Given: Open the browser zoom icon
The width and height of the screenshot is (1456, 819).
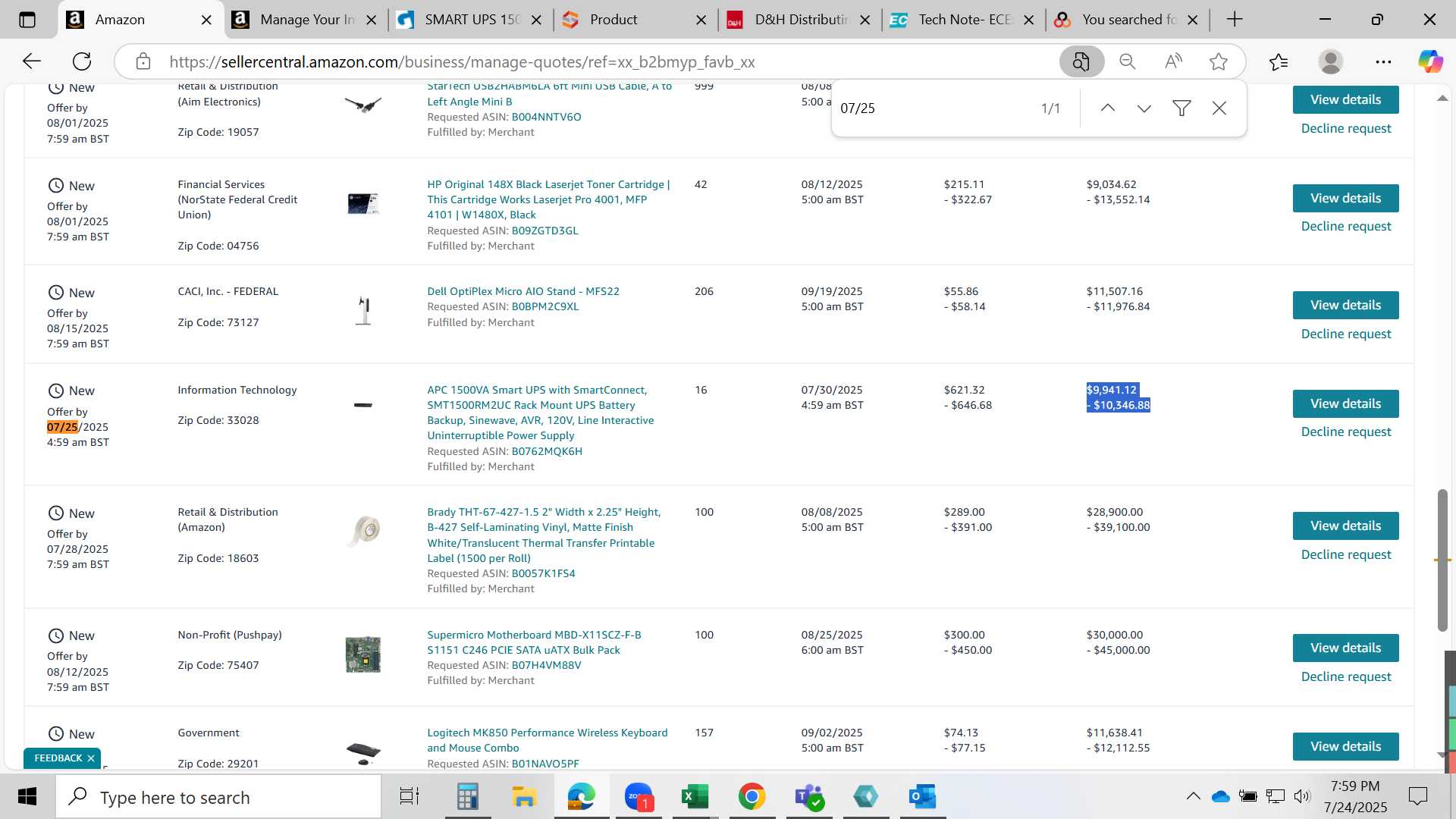Looking at the screenshot, I should (1128, 61).
